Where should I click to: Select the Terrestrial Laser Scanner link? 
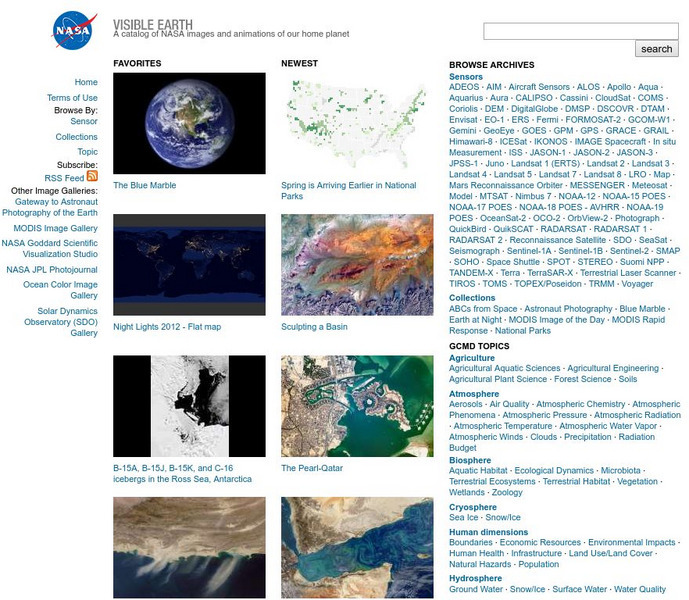pos(628,273)
